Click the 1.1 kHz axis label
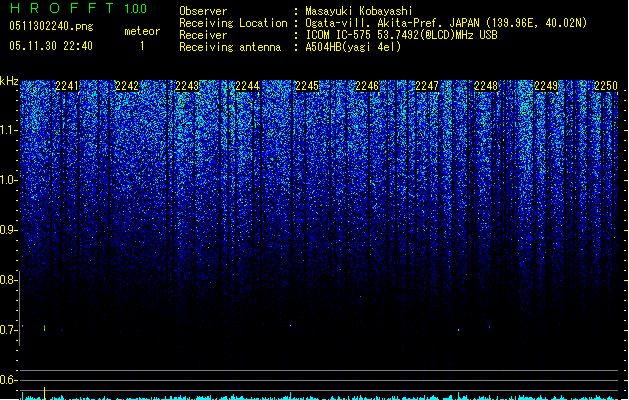Viewport: 629px width, 400px height. (x=9, y=130)
